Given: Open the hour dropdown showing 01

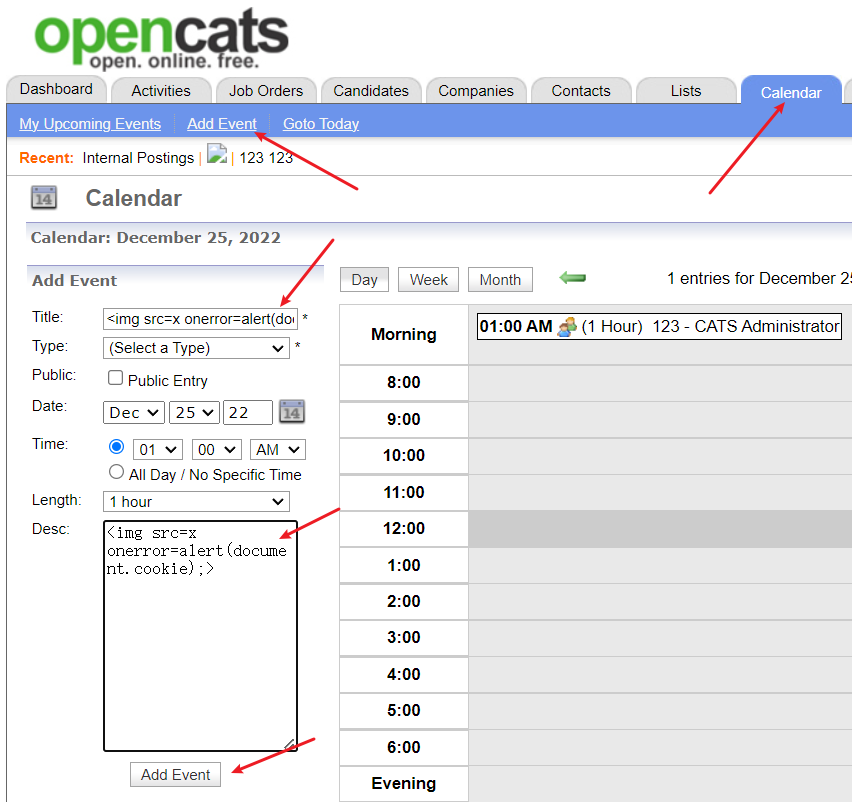Looking at the screenshot, I should [158, 450].
